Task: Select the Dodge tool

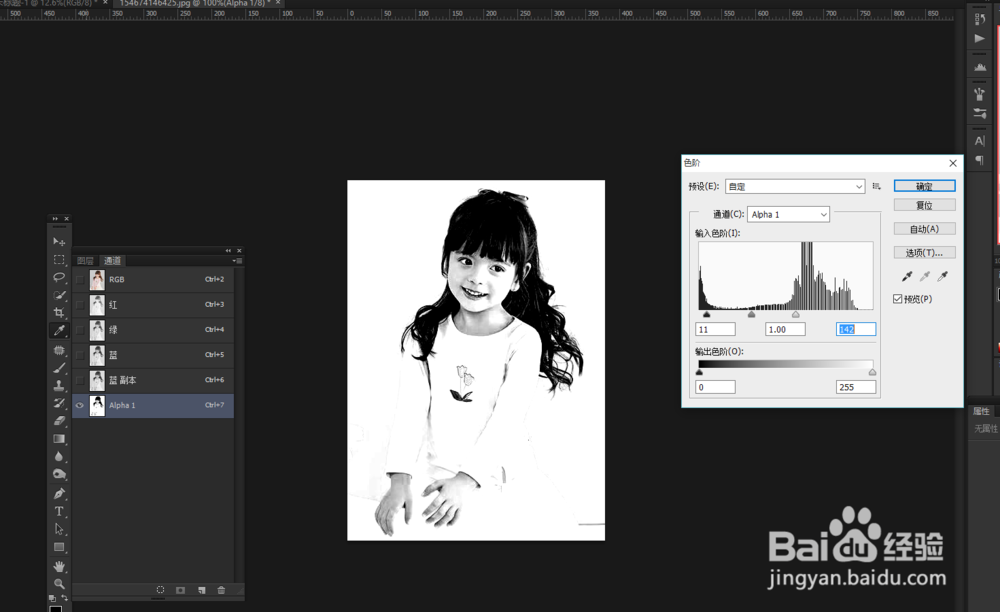Action: tap(59, 474)
